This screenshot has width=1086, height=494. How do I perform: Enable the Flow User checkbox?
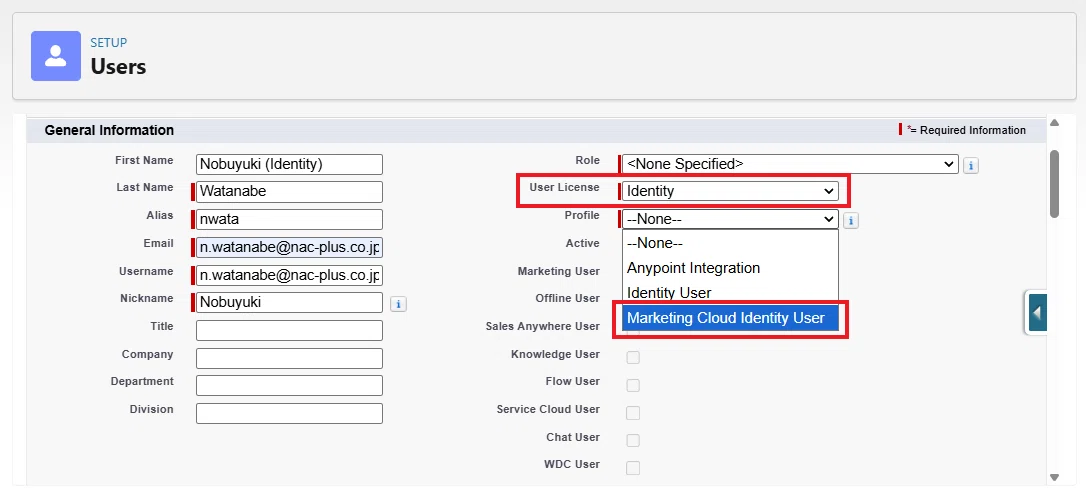[x=632, y=385]
